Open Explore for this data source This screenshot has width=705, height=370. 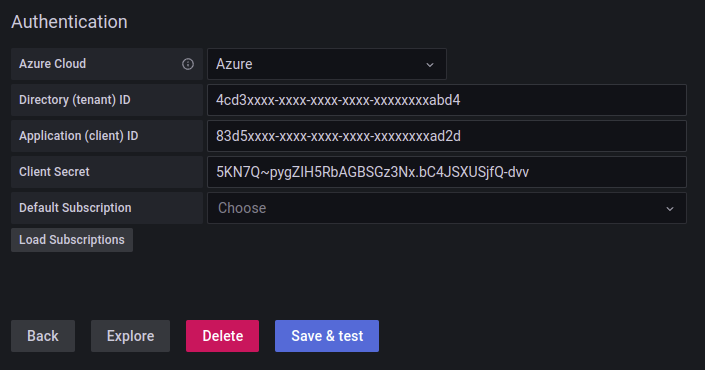tap(130, 336)
